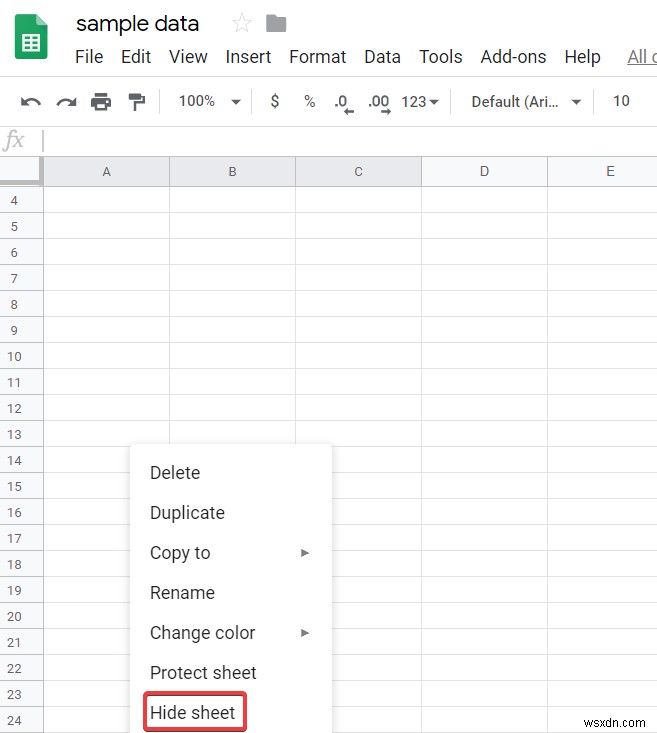Select row 10 header
This screenshot has height=733, width=657.
[x=21, y=357]
